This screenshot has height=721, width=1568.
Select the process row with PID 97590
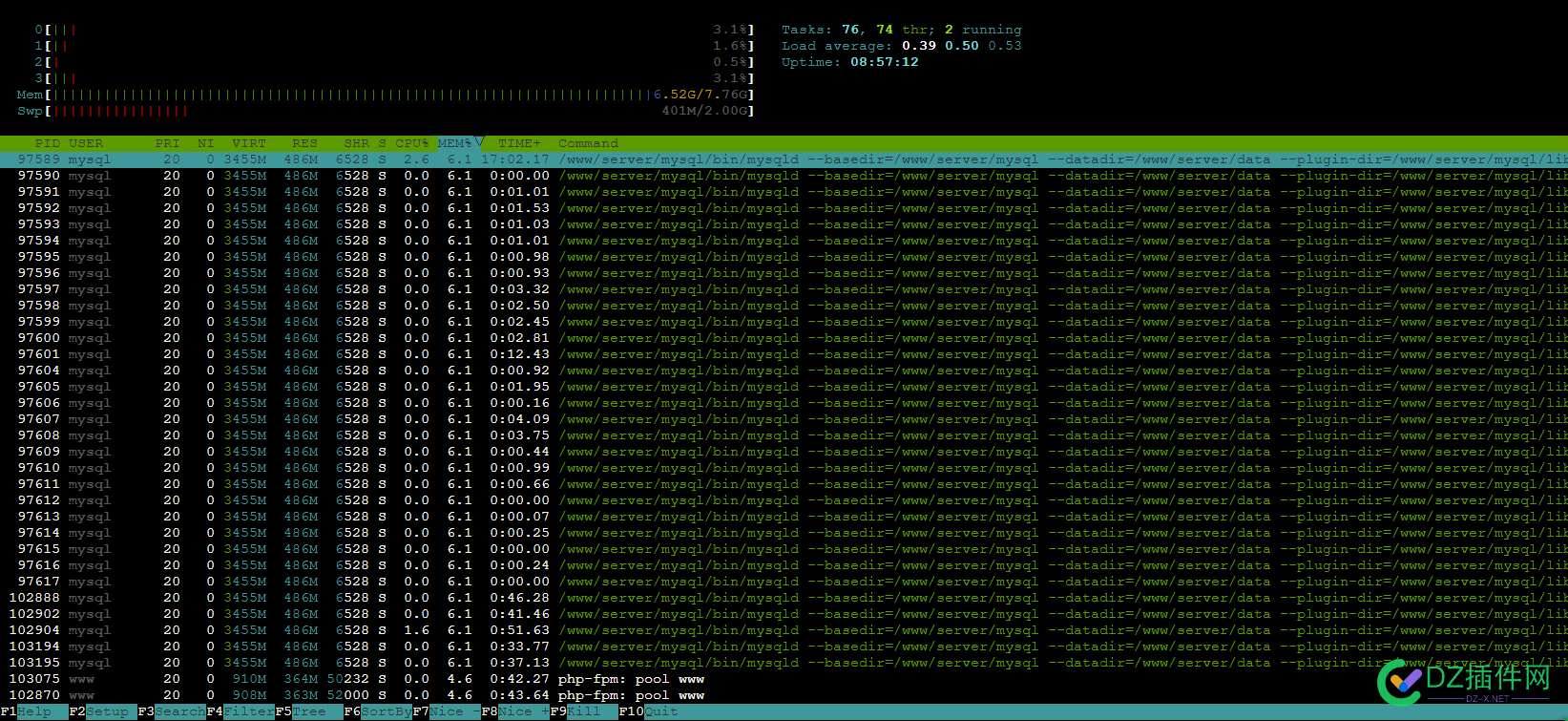tap(784, 176)
